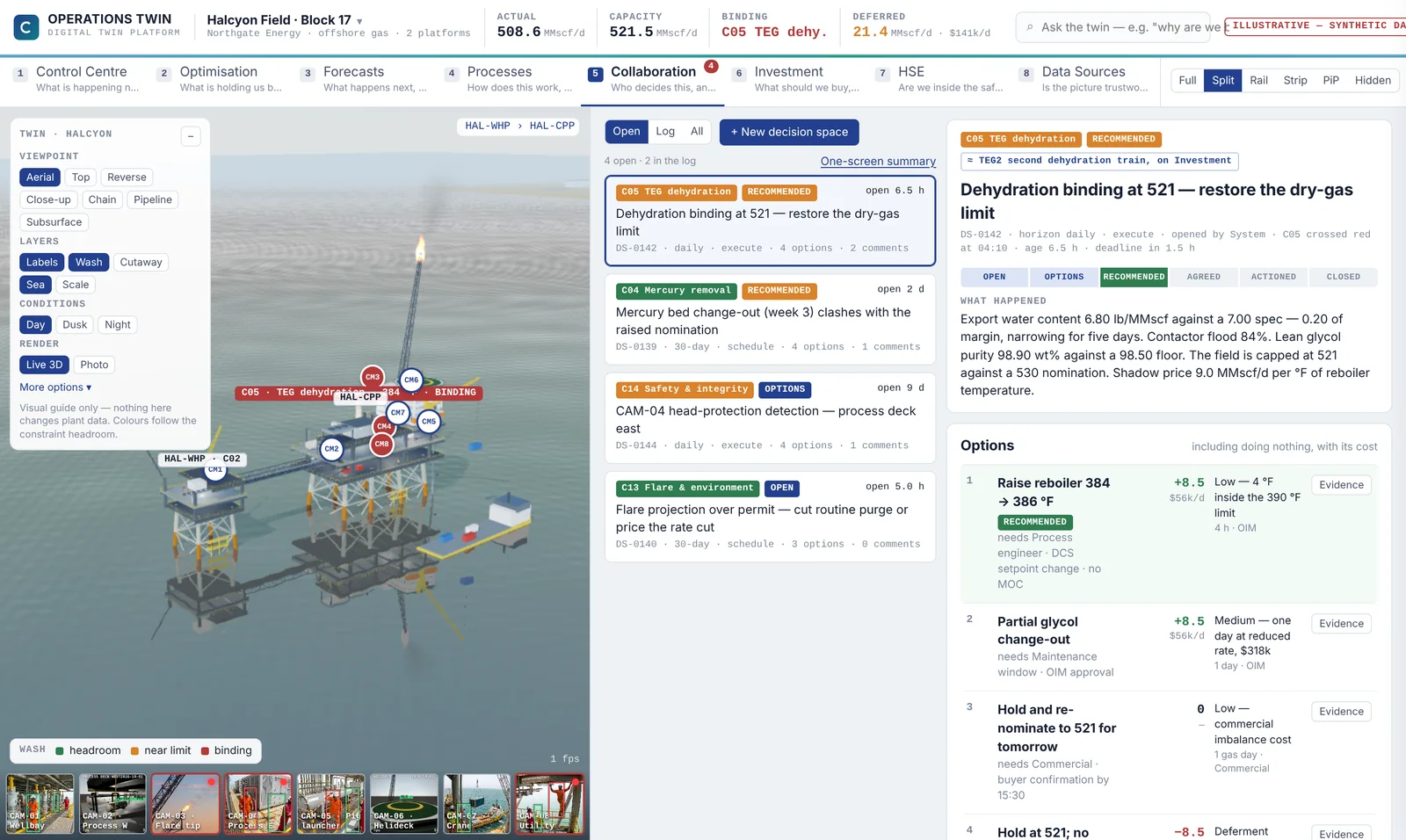Focus the Ask the twin search field
The image size is (1406, 840).
point(1112,28)
